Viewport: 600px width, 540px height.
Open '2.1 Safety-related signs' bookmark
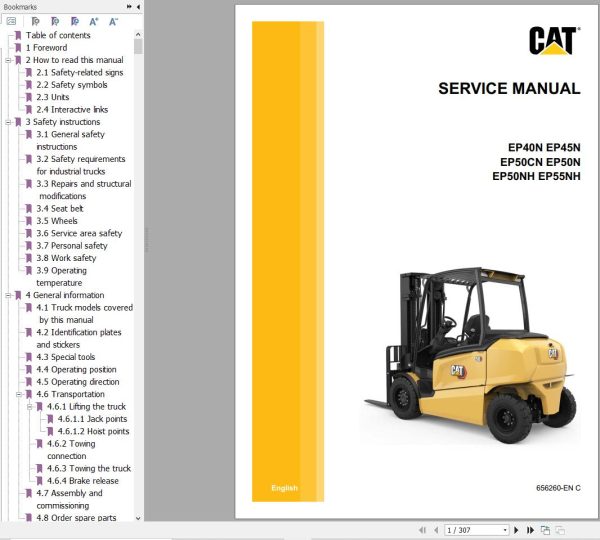[80, 72]
